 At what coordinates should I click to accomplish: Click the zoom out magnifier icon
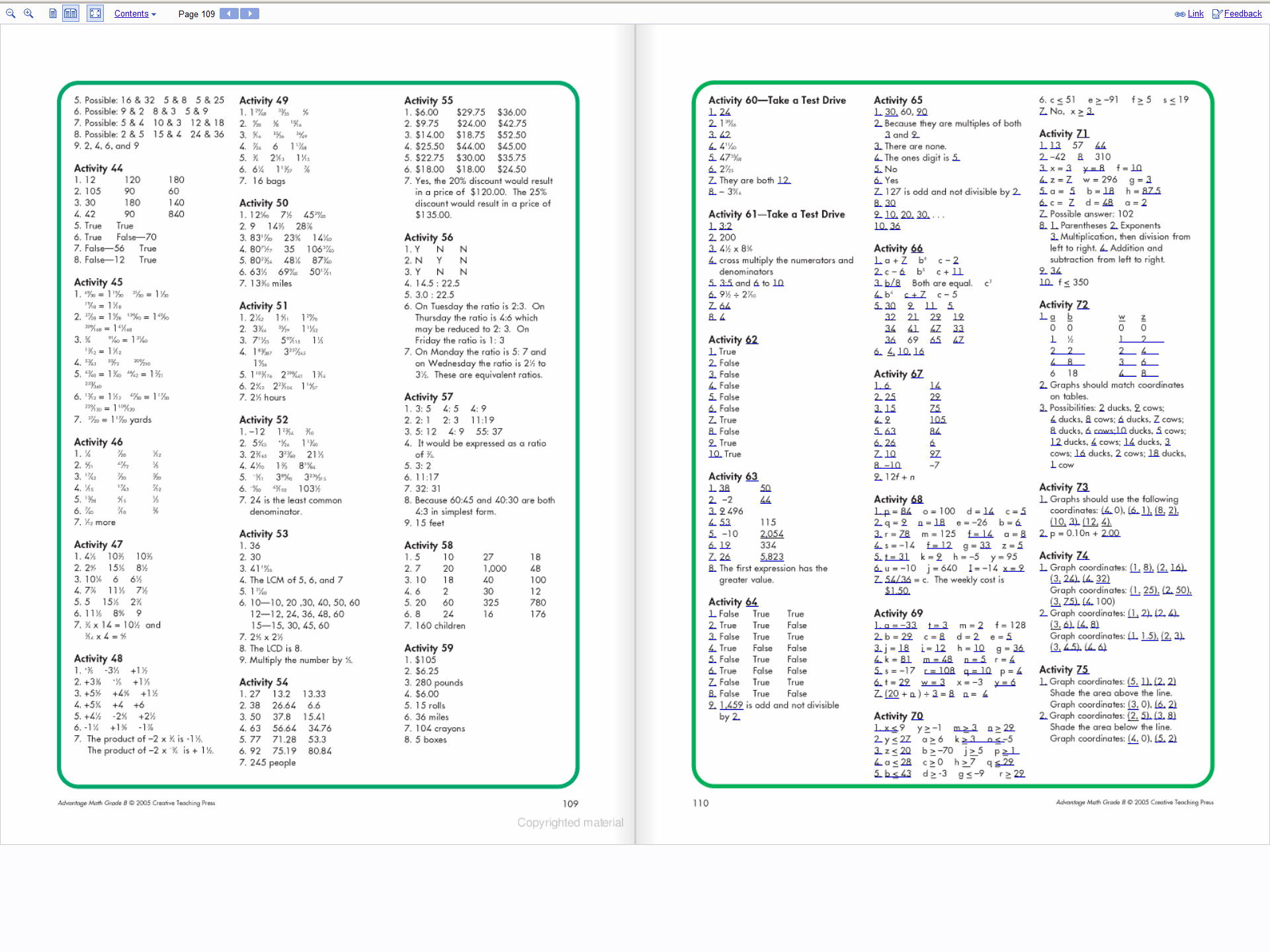(11, 13)
